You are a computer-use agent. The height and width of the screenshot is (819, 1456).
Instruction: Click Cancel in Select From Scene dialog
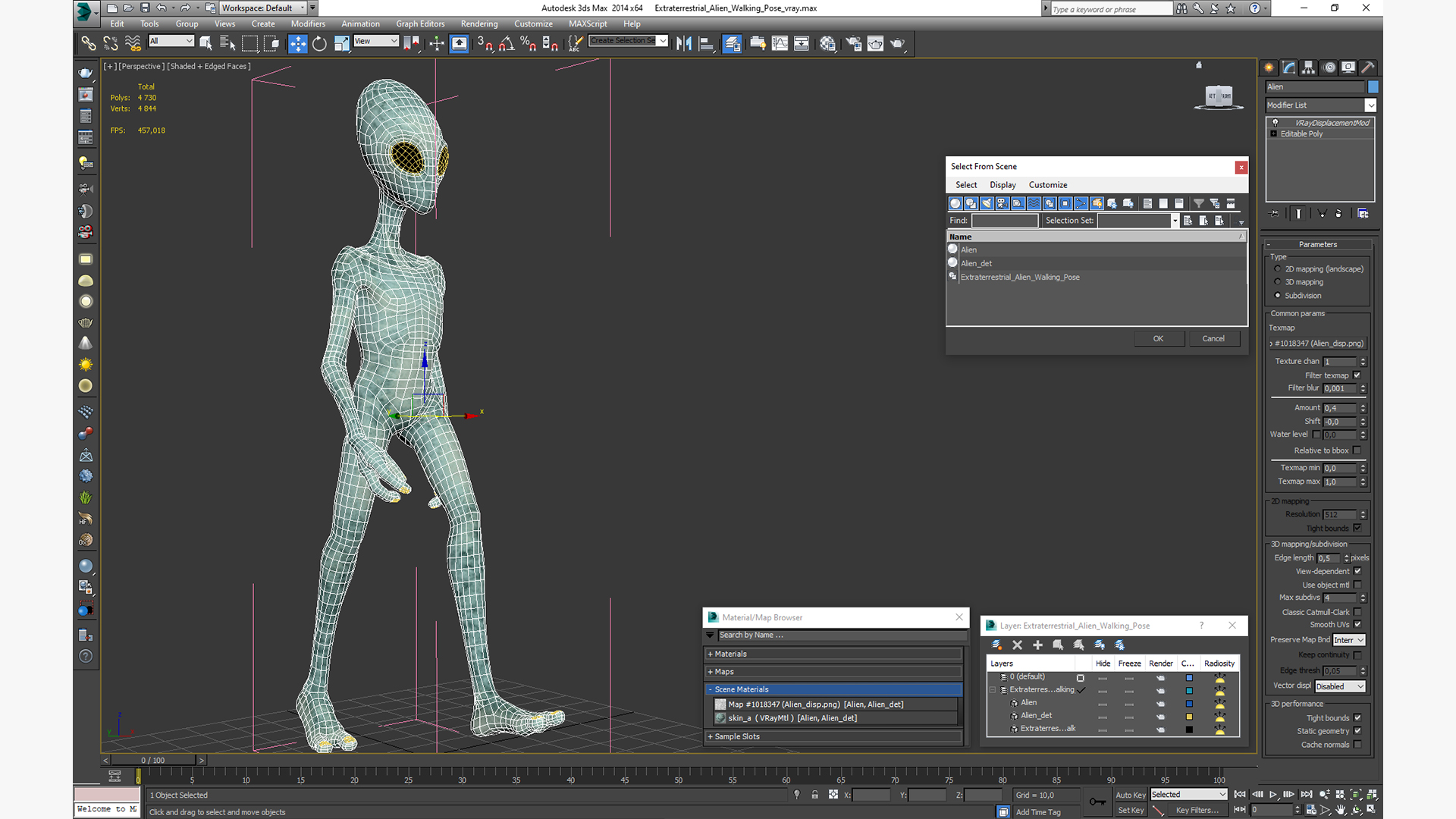click(1213, 339)
